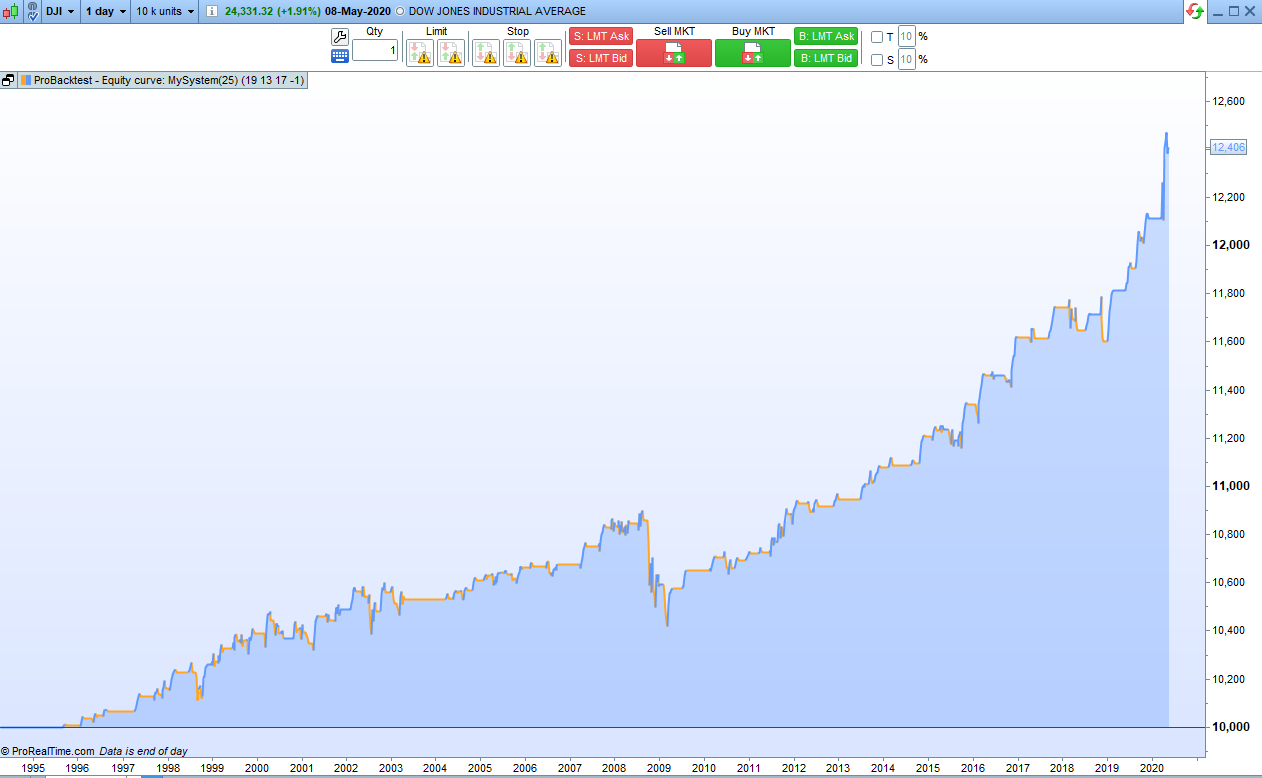Click the 12,406 current value price tag

pyautogui.click(x=1228, y=147)
